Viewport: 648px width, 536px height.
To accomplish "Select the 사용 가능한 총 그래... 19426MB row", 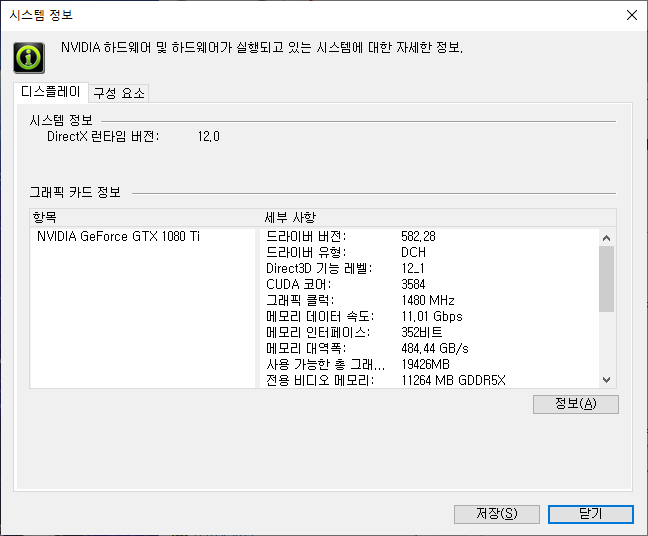I will [430, 364].
